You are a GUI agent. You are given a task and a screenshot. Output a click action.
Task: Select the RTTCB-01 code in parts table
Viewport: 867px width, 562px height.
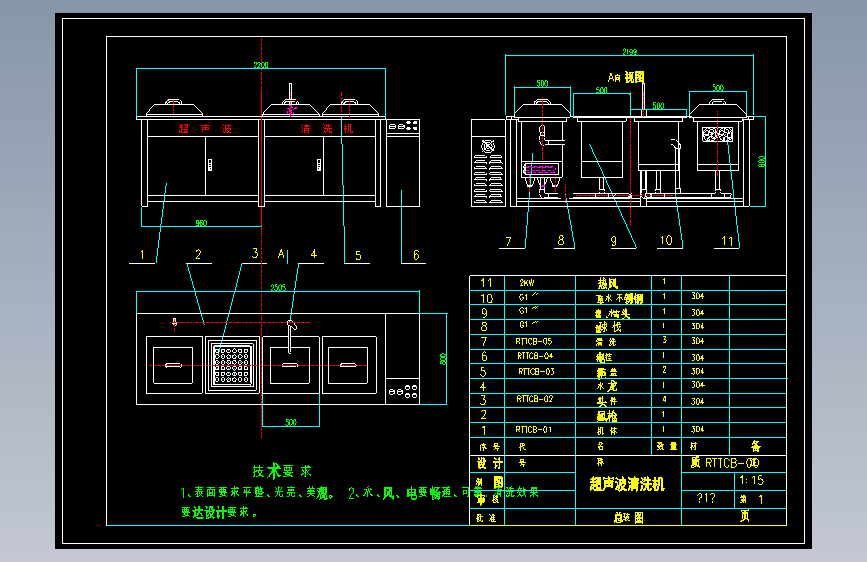coord(534,429)
